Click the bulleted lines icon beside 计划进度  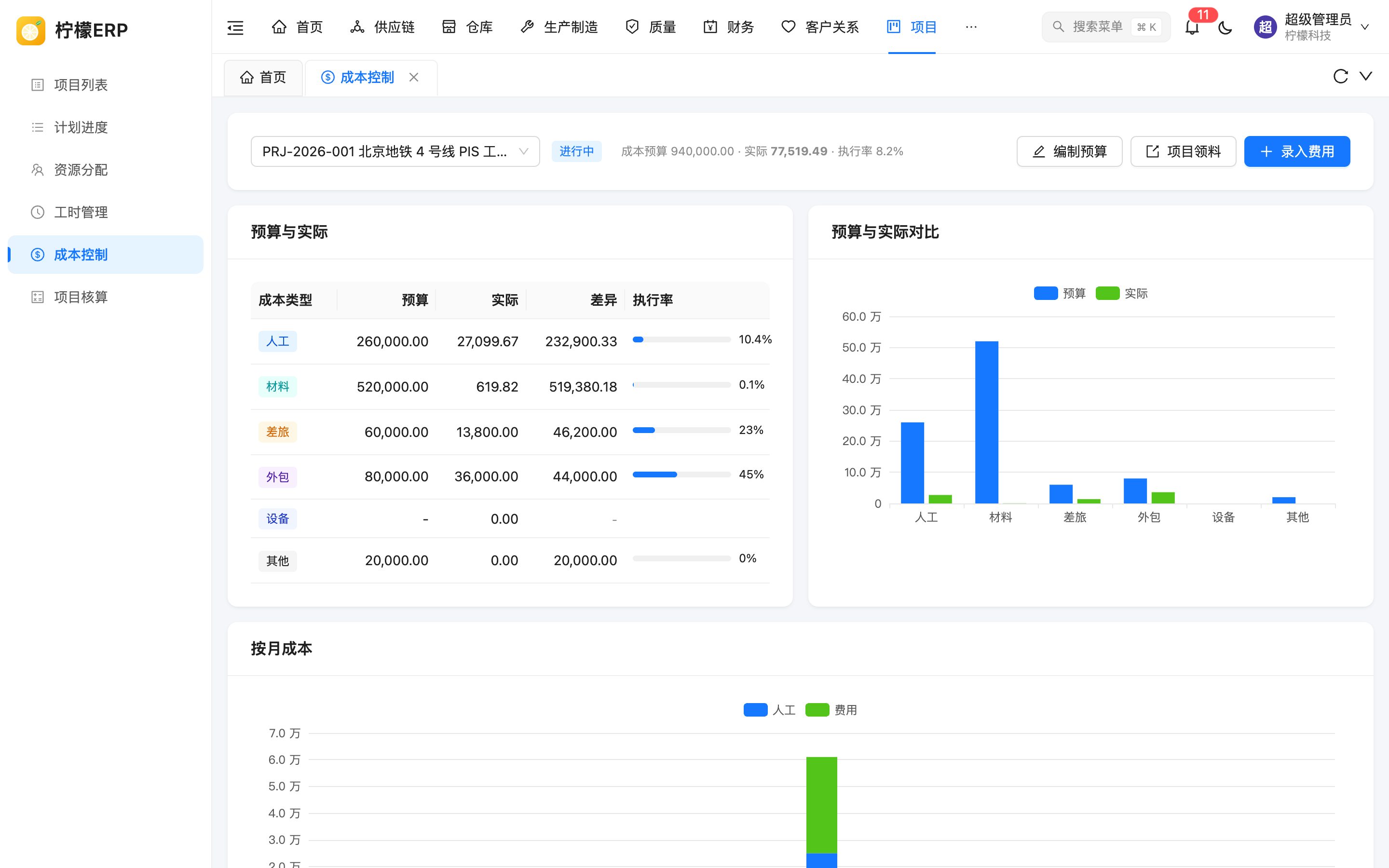click(x=37, y=127)
